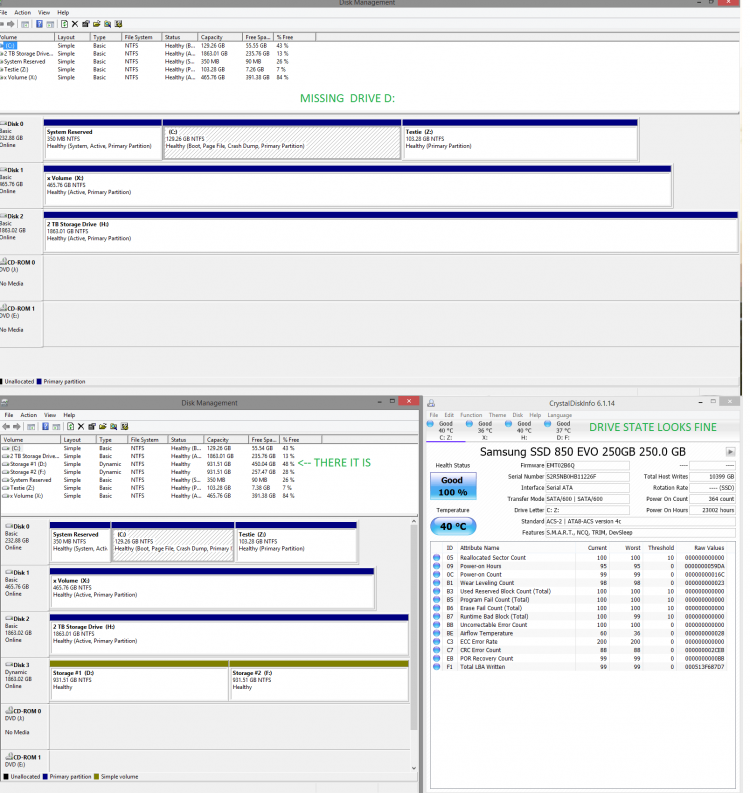Sort by % Free column in lower Disk Management
Viewport: 750px width, 793px height.
pyautogui.click(x=300, y=439)
